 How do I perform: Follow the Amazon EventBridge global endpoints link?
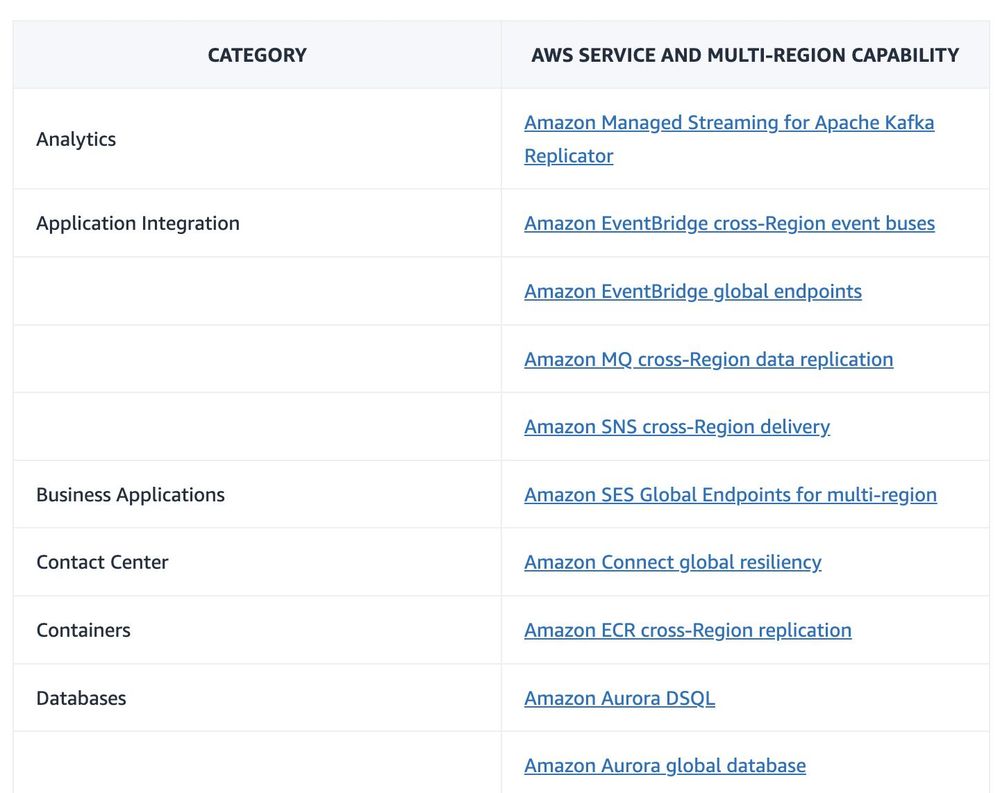coord(692,291)
